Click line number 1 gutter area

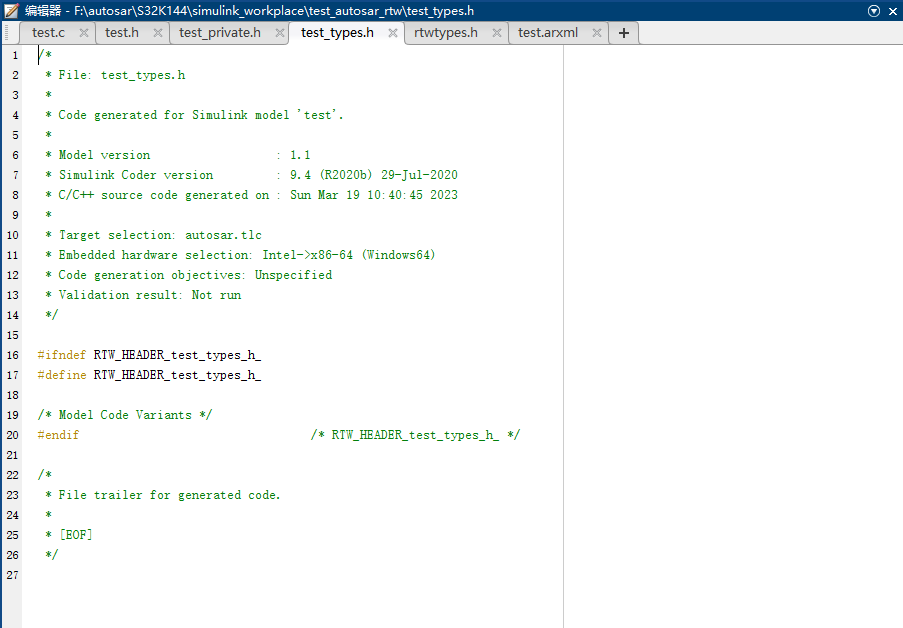[x=12, y=55]
